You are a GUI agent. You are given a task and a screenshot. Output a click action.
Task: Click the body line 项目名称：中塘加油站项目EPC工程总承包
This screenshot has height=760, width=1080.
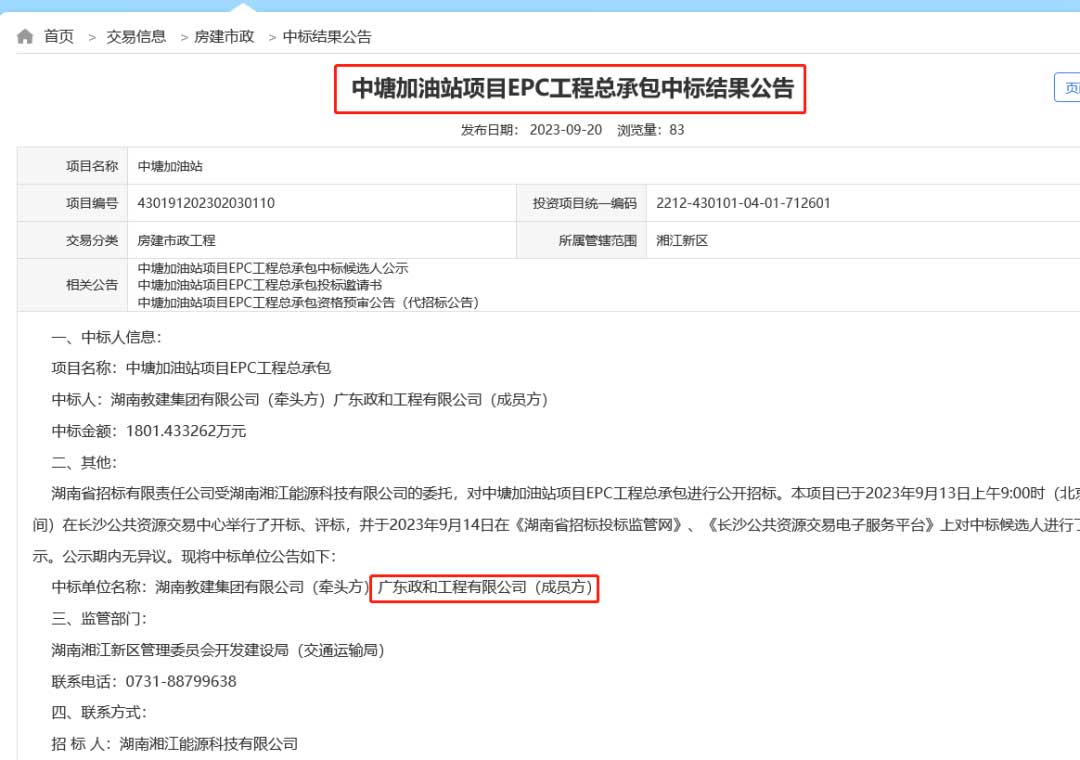click(191, 368)
